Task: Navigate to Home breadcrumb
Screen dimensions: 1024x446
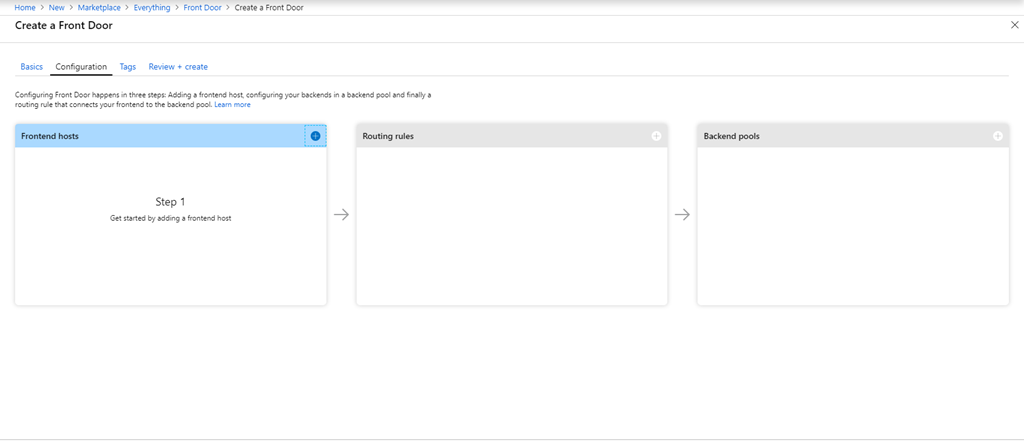Action: pyautogui.click(x=25, y=8)
